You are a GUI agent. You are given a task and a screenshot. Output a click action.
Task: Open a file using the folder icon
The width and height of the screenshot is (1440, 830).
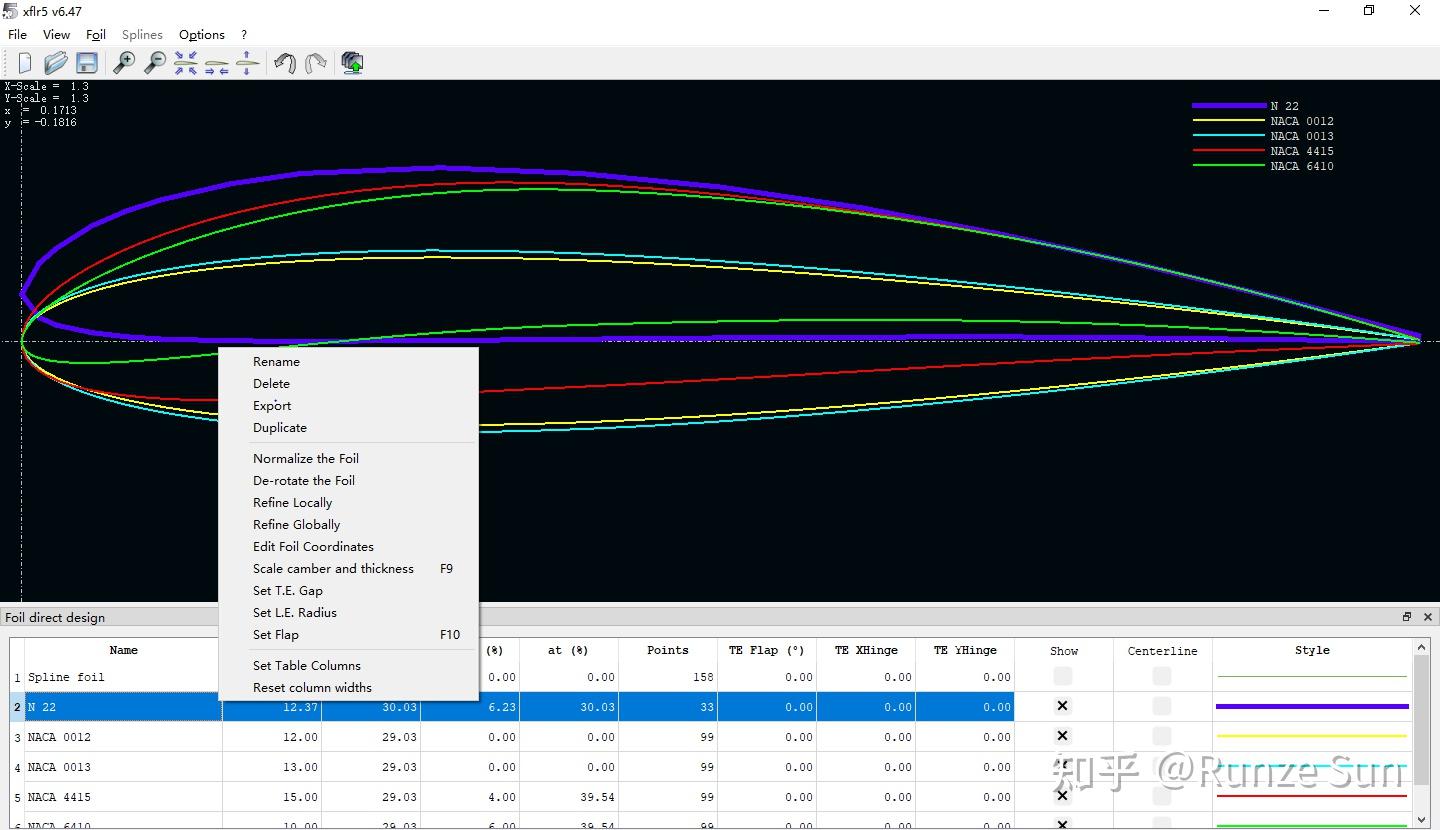point(56,63)
